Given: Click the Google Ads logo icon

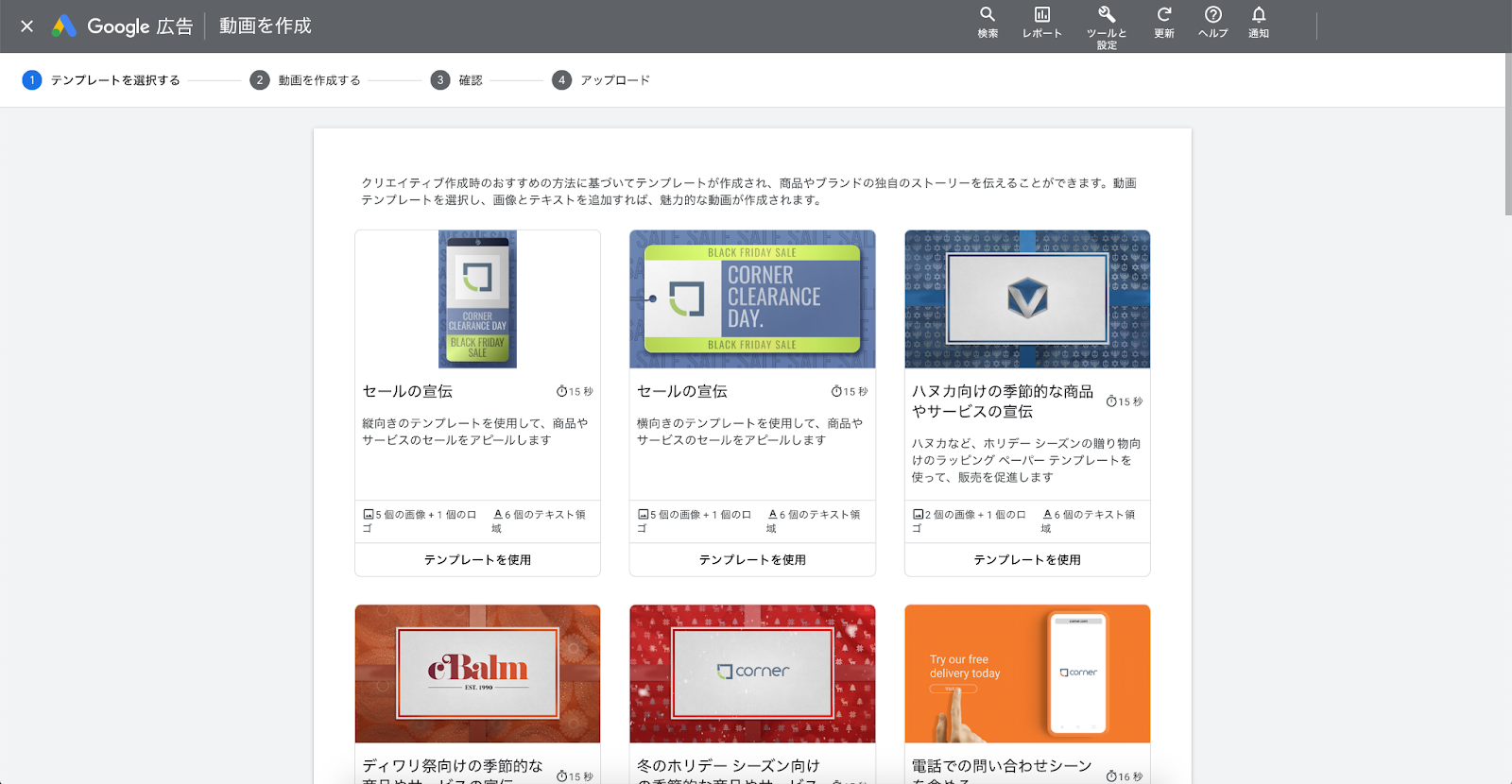Looking at the screenshot, I should (64, 26).
